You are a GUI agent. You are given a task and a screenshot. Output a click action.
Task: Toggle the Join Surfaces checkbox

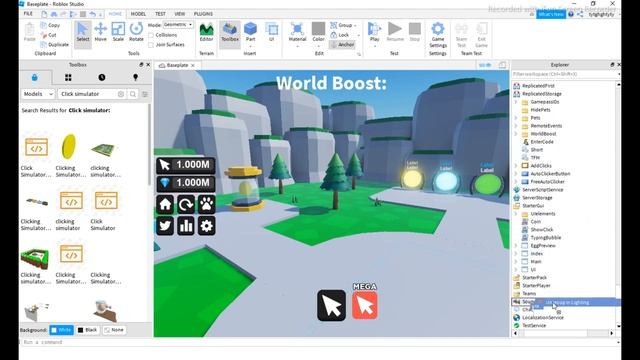coord(151,45)
